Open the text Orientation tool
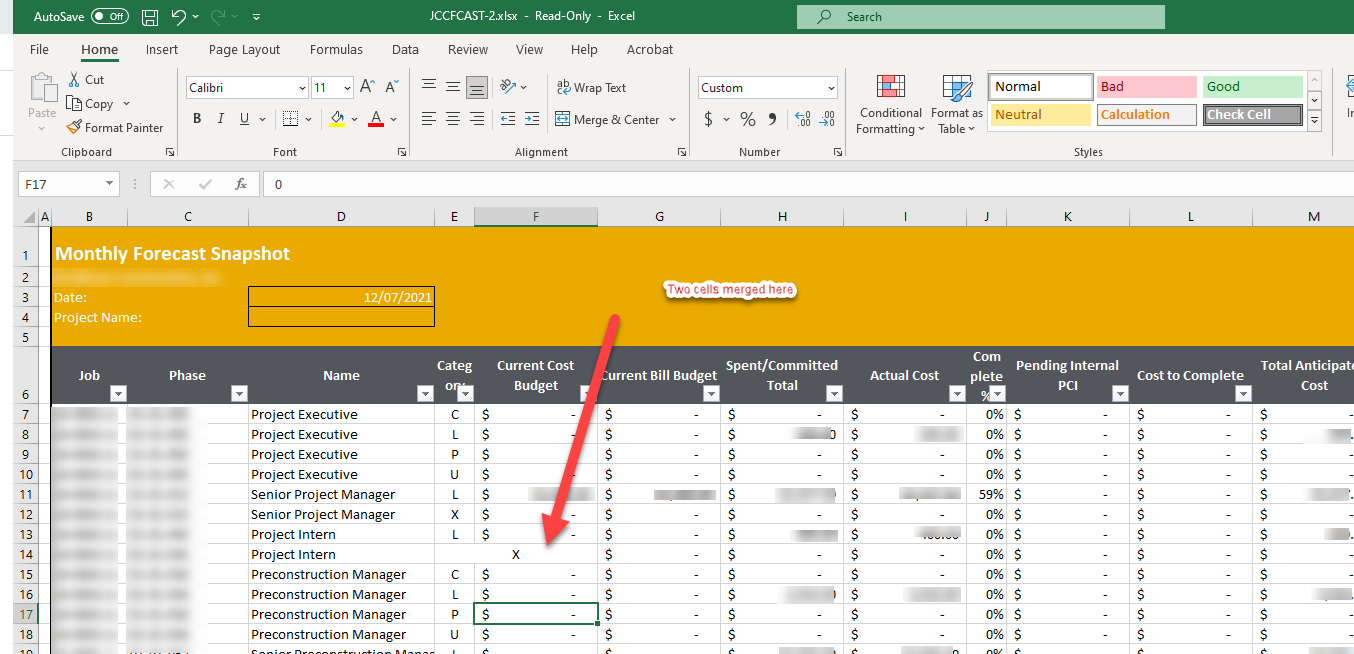 point(508,87)
